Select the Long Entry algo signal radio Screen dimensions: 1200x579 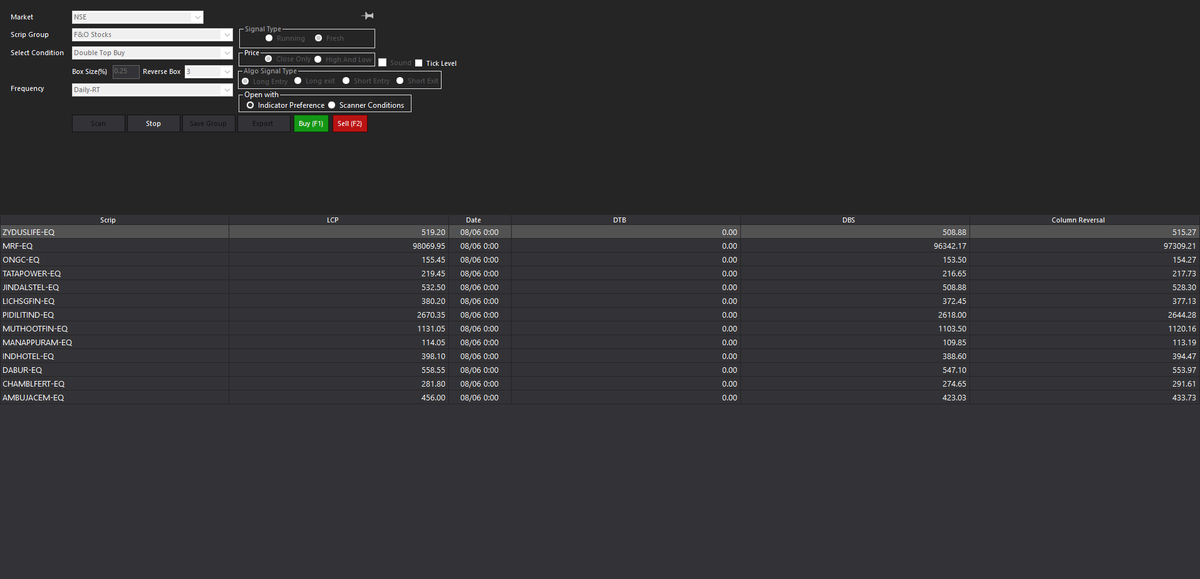pyautogui.click(x=246, y=81)
